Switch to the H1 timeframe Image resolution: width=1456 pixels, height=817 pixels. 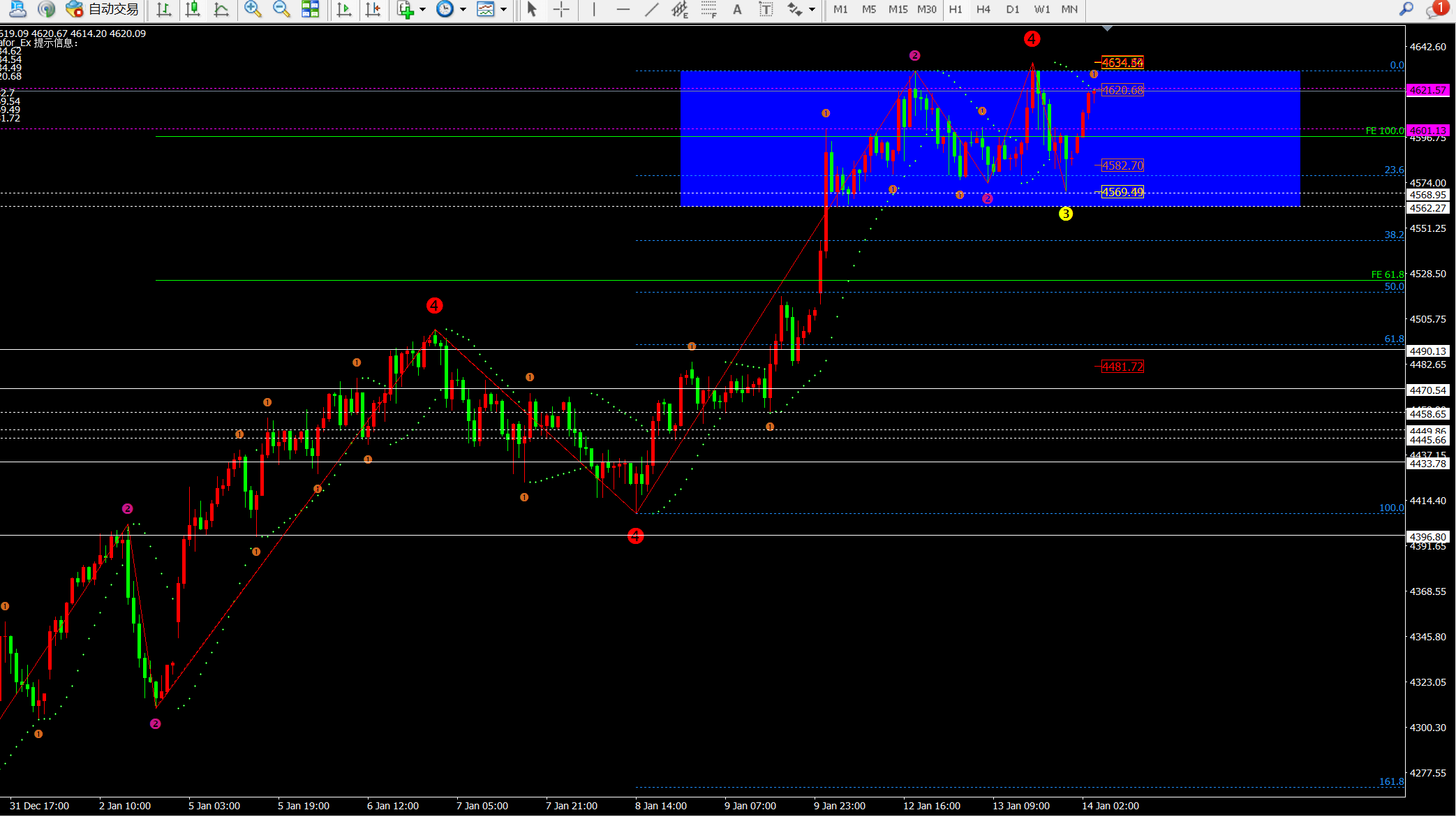click(x=955, y=9)
